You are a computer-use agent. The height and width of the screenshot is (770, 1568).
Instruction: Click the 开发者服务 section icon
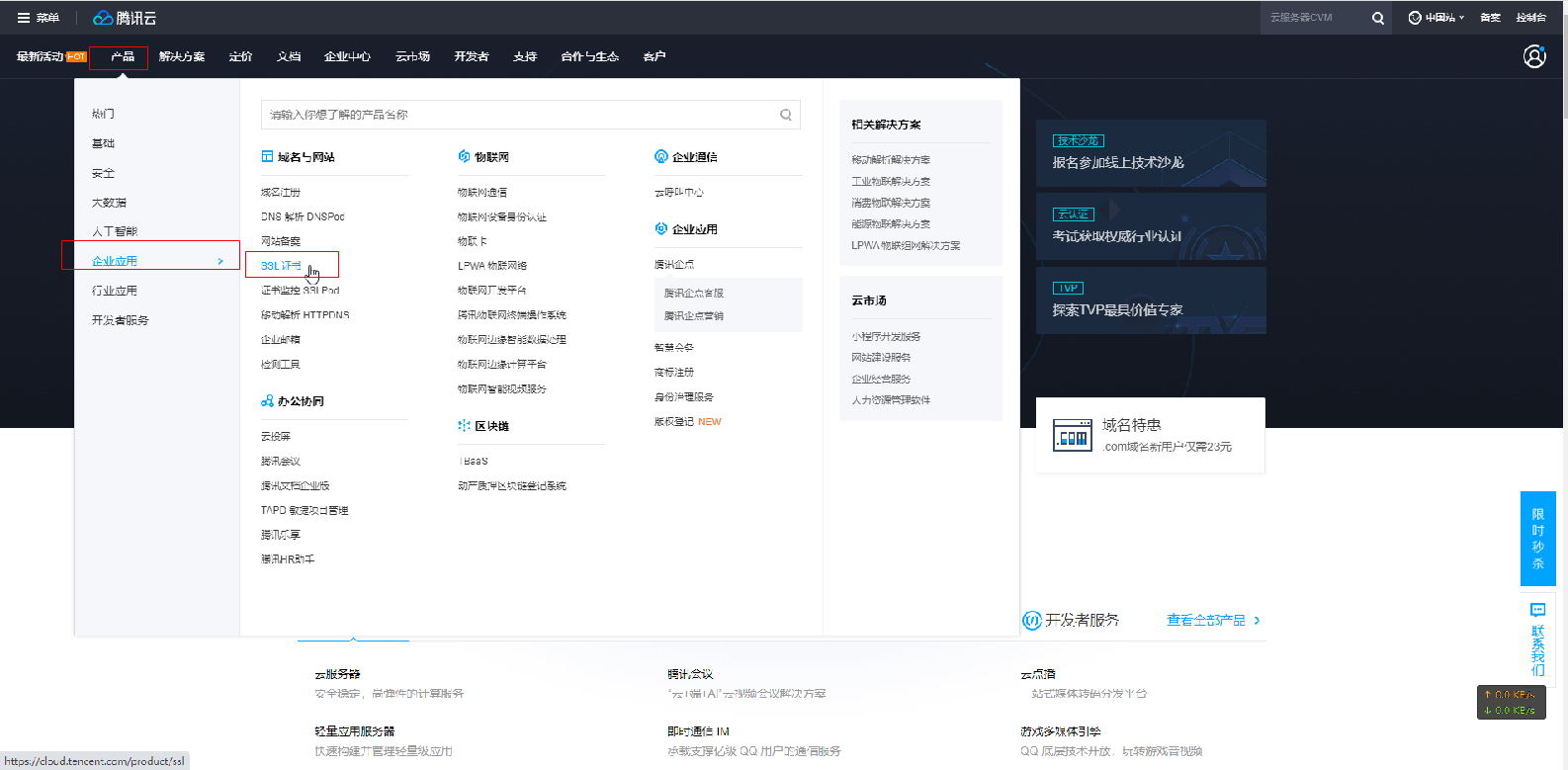click(1032, 620)
